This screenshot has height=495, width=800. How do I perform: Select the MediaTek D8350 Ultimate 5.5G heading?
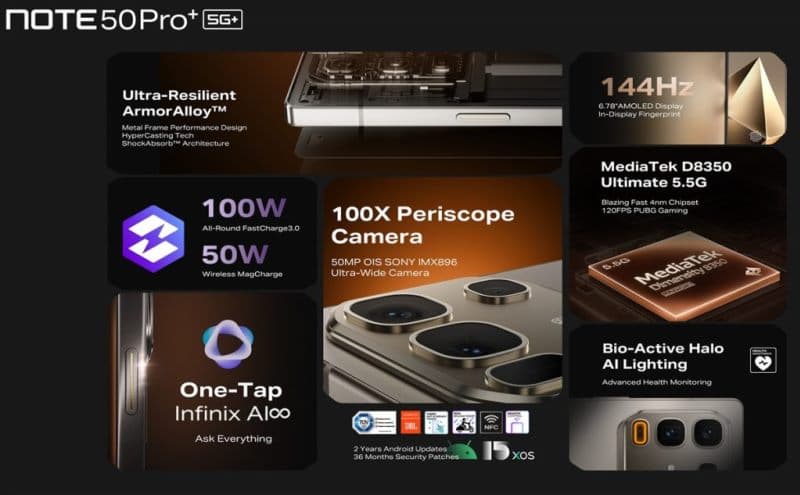666,175
